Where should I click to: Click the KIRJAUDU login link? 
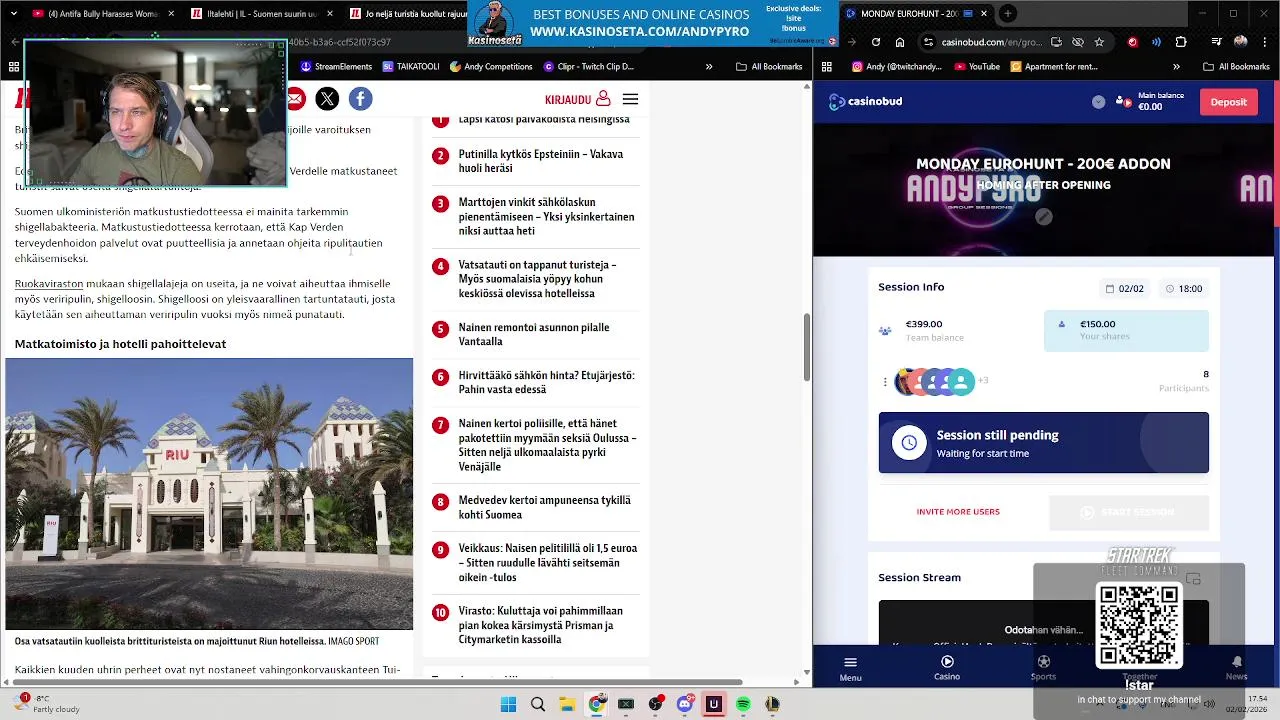point(577,99)
